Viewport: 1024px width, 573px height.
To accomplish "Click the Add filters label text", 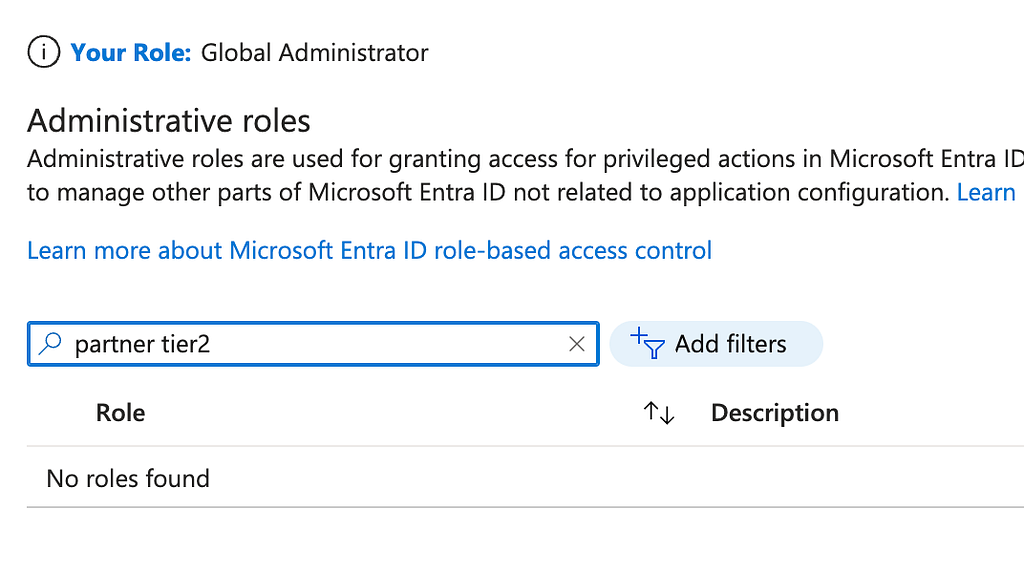I will click(x=730, y=344).
